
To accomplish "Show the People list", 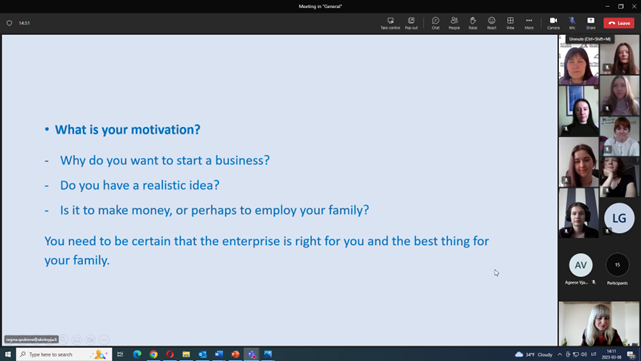I will (454, 23).
